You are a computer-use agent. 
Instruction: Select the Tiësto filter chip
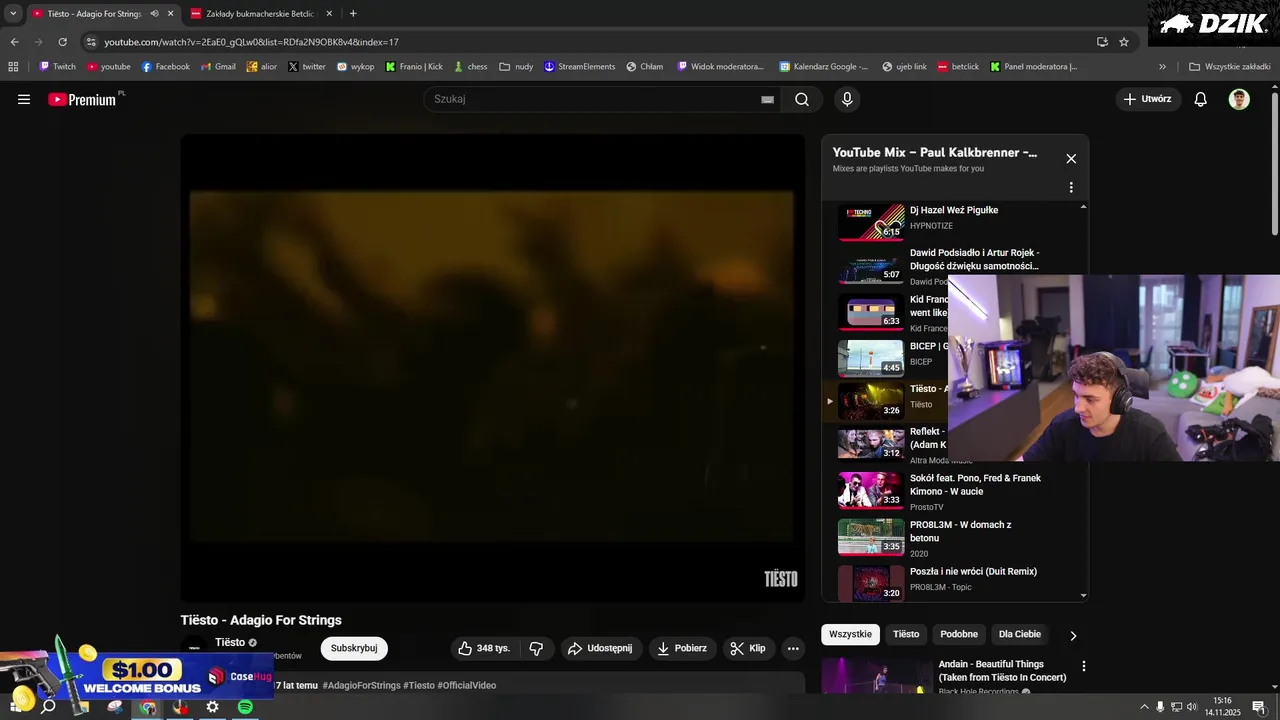(906, 634)
